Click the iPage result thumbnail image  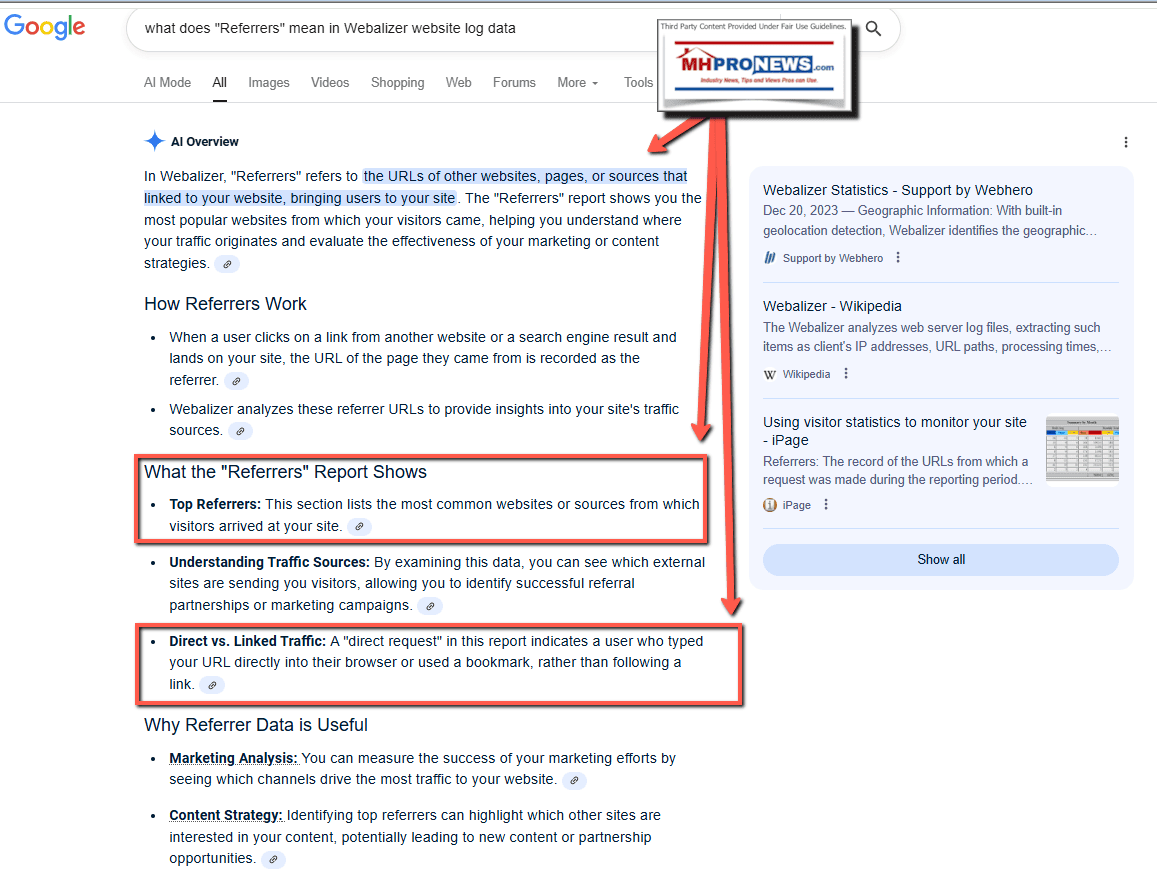(1082, 450)
